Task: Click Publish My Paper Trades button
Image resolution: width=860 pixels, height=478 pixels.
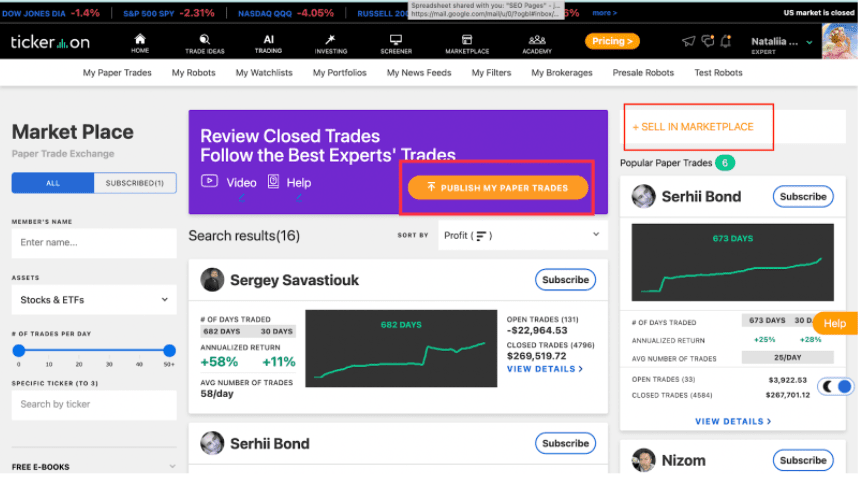Action: (498, 187)
